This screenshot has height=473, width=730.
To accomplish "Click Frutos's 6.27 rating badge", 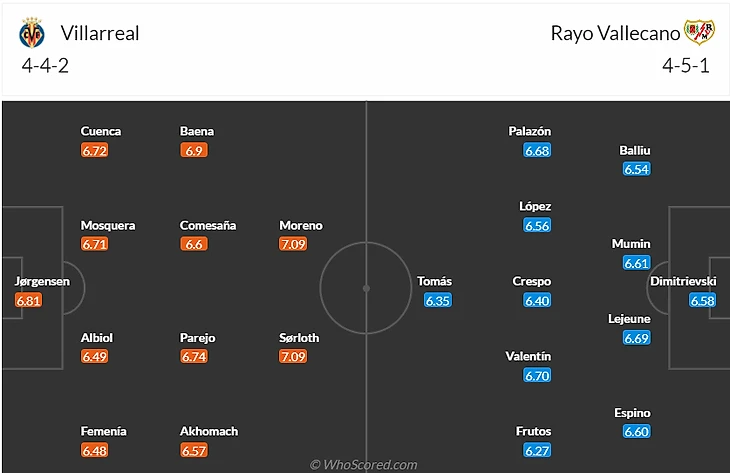I will click(x=537, y=450).
